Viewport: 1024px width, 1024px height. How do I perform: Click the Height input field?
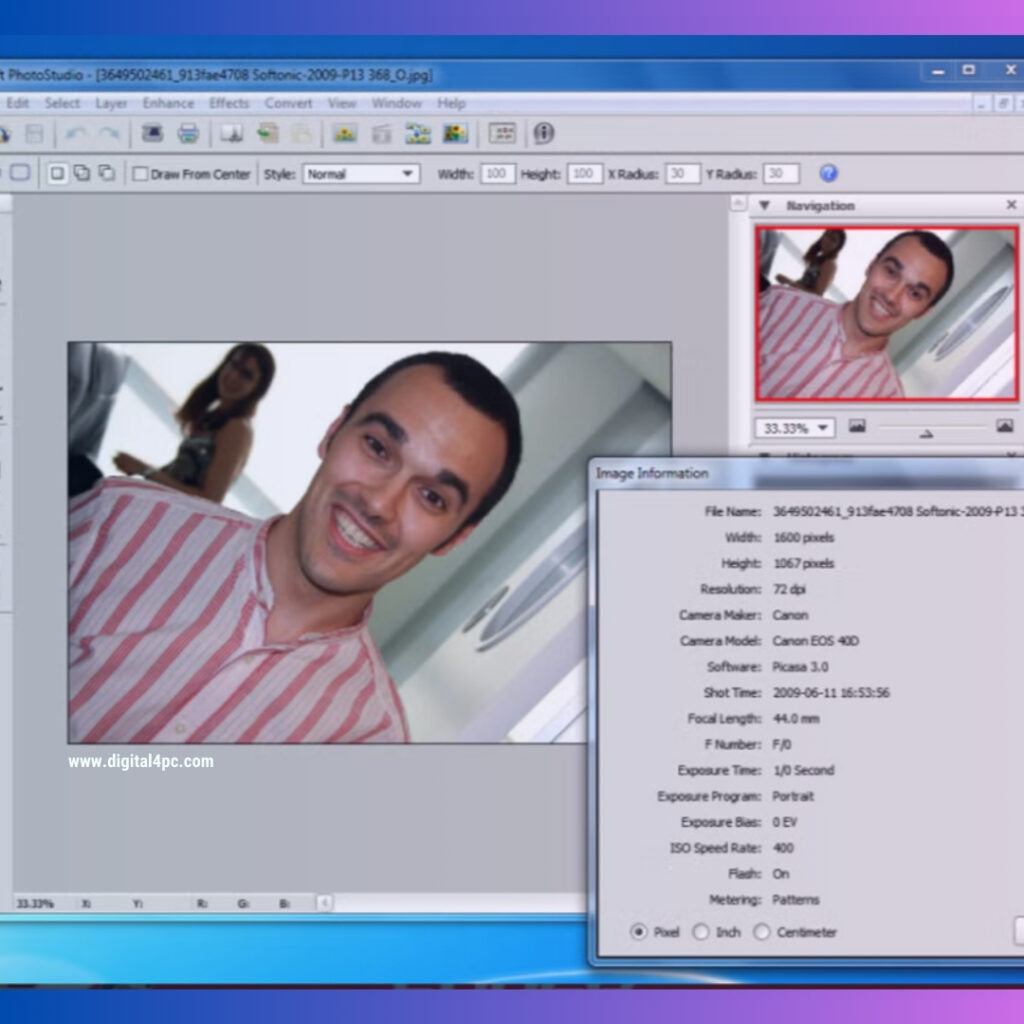584,174
